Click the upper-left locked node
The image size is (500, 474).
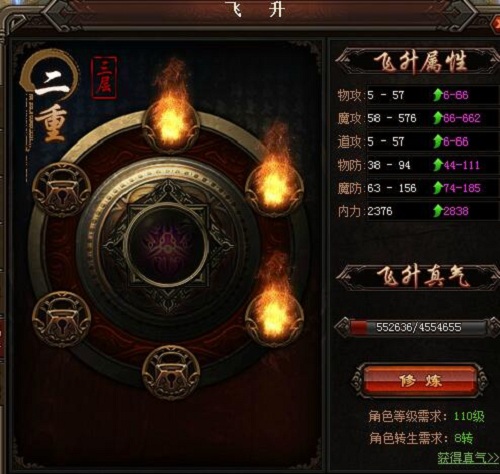click(61, 189)
